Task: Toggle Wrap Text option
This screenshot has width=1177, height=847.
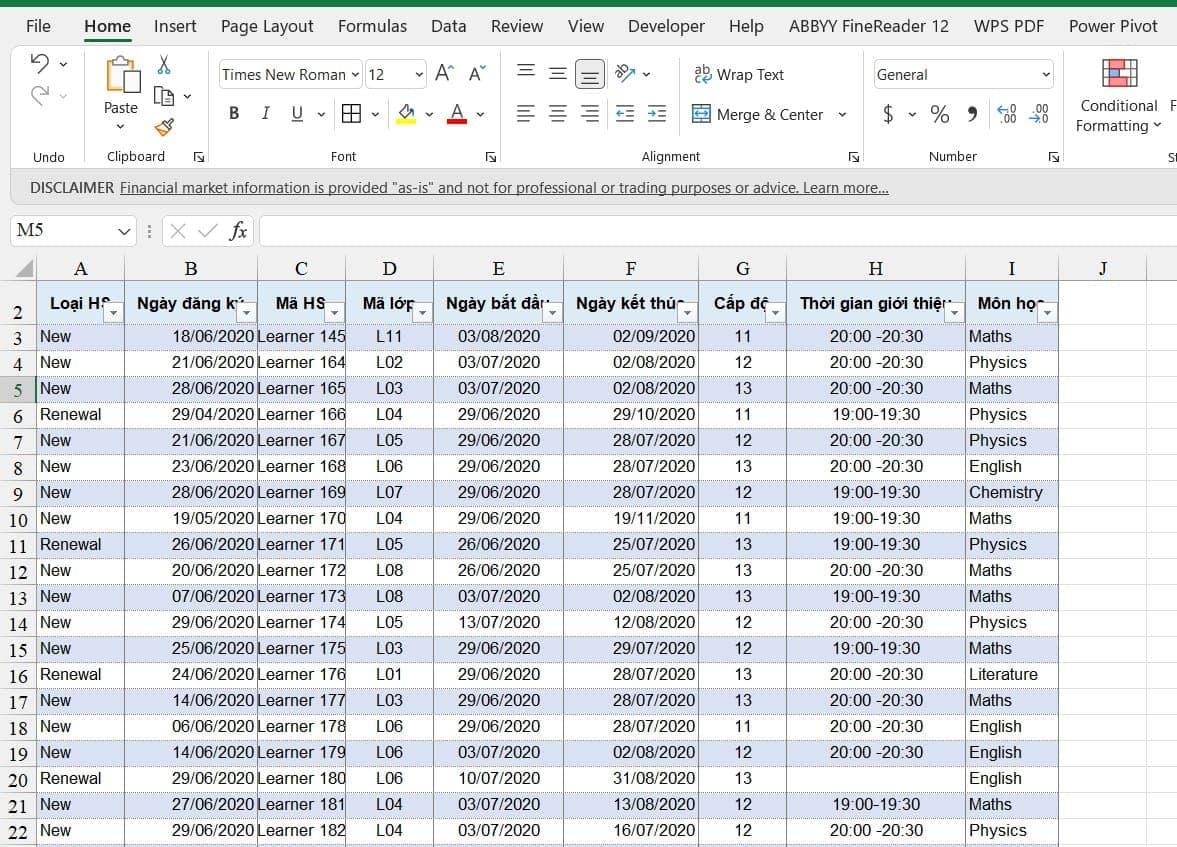Action: pos(739,74)
